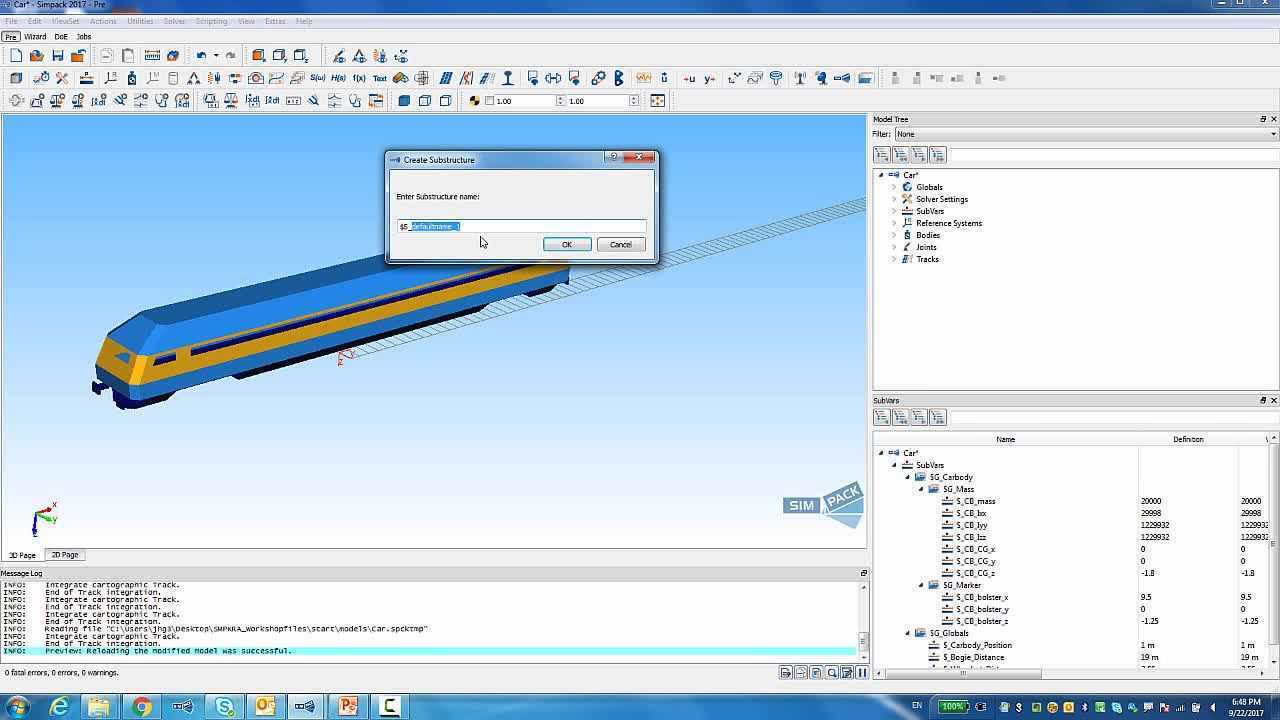Open Google Chrome from the taskbar

pos(141,707)
